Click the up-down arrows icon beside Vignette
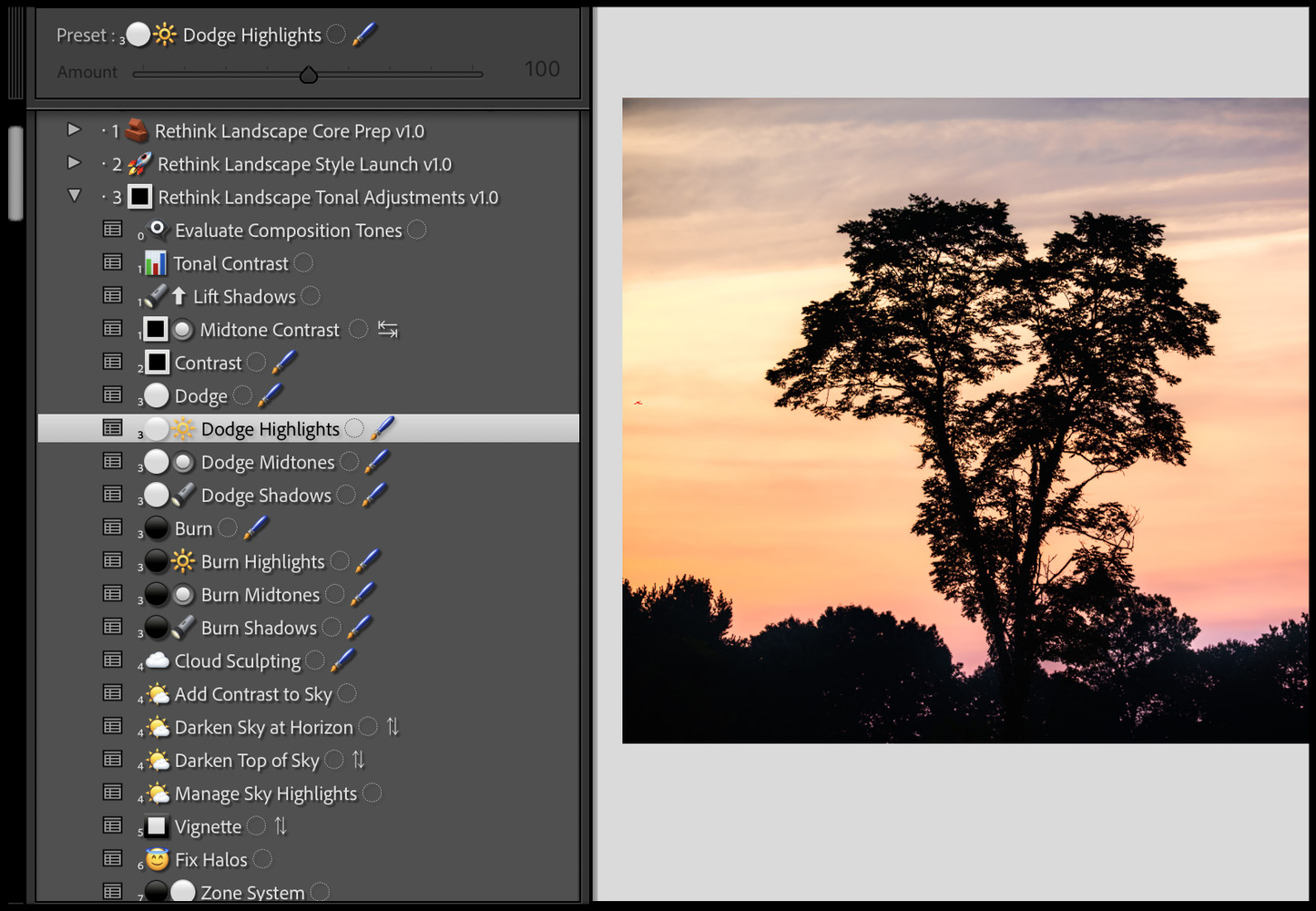The image size is (1316, 911). point(281,826)
